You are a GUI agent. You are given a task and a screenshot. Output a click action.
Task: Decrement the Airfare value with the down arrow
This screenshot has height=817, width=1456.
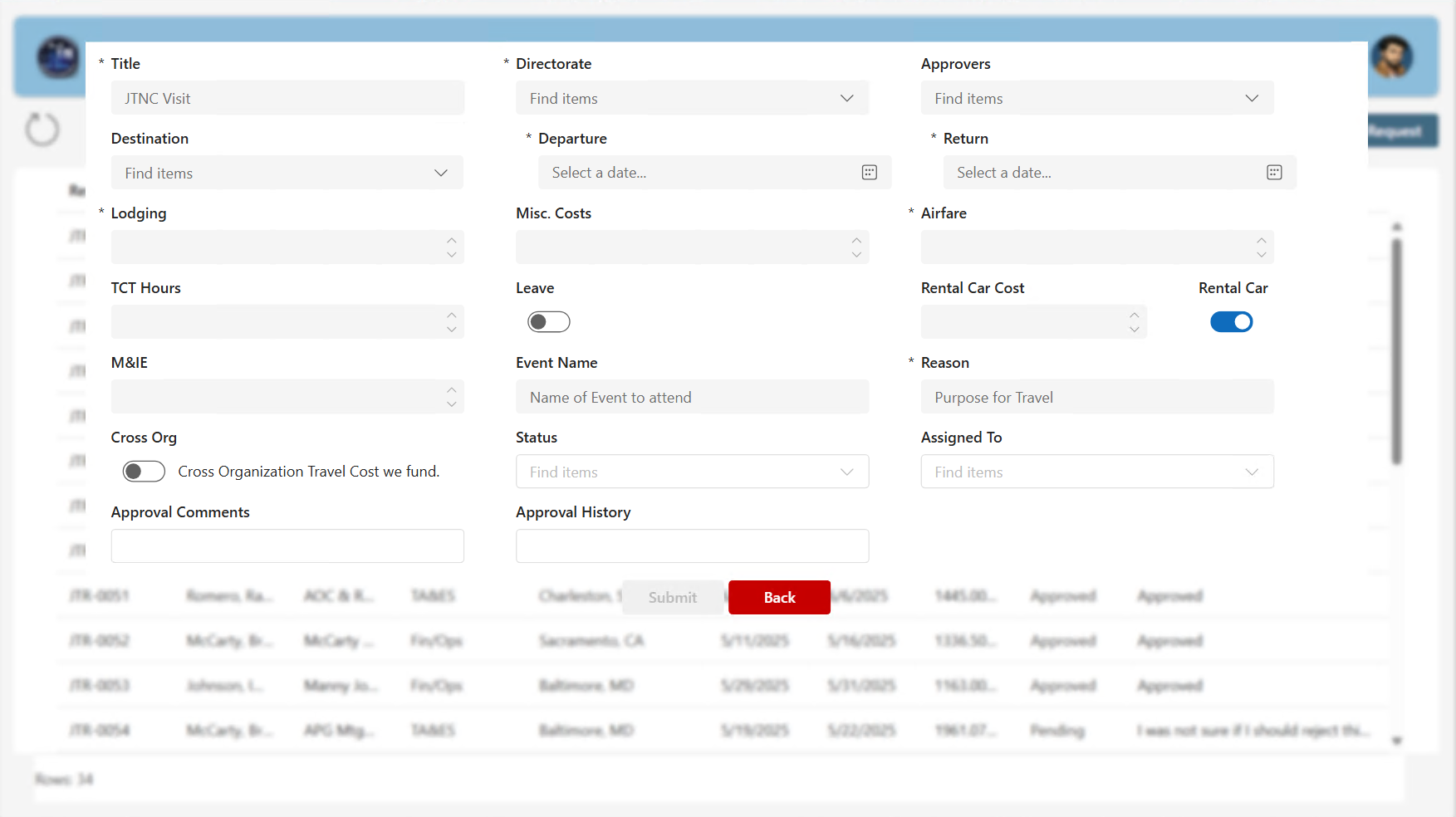pos(1261,254)
